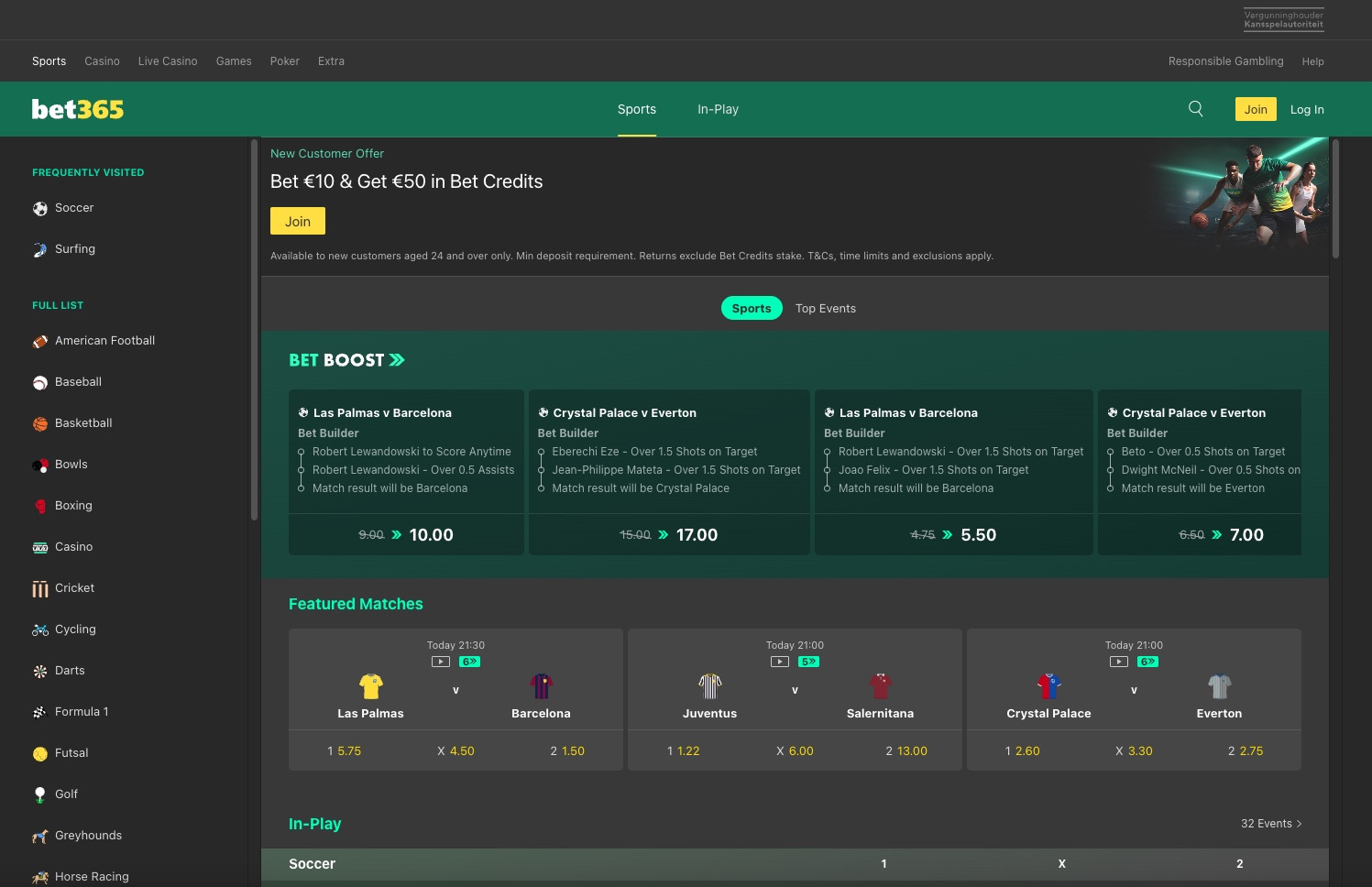1372x887 pixels.
Task: Expand the Bet Boost carousel with chevron
Action: 396,359
